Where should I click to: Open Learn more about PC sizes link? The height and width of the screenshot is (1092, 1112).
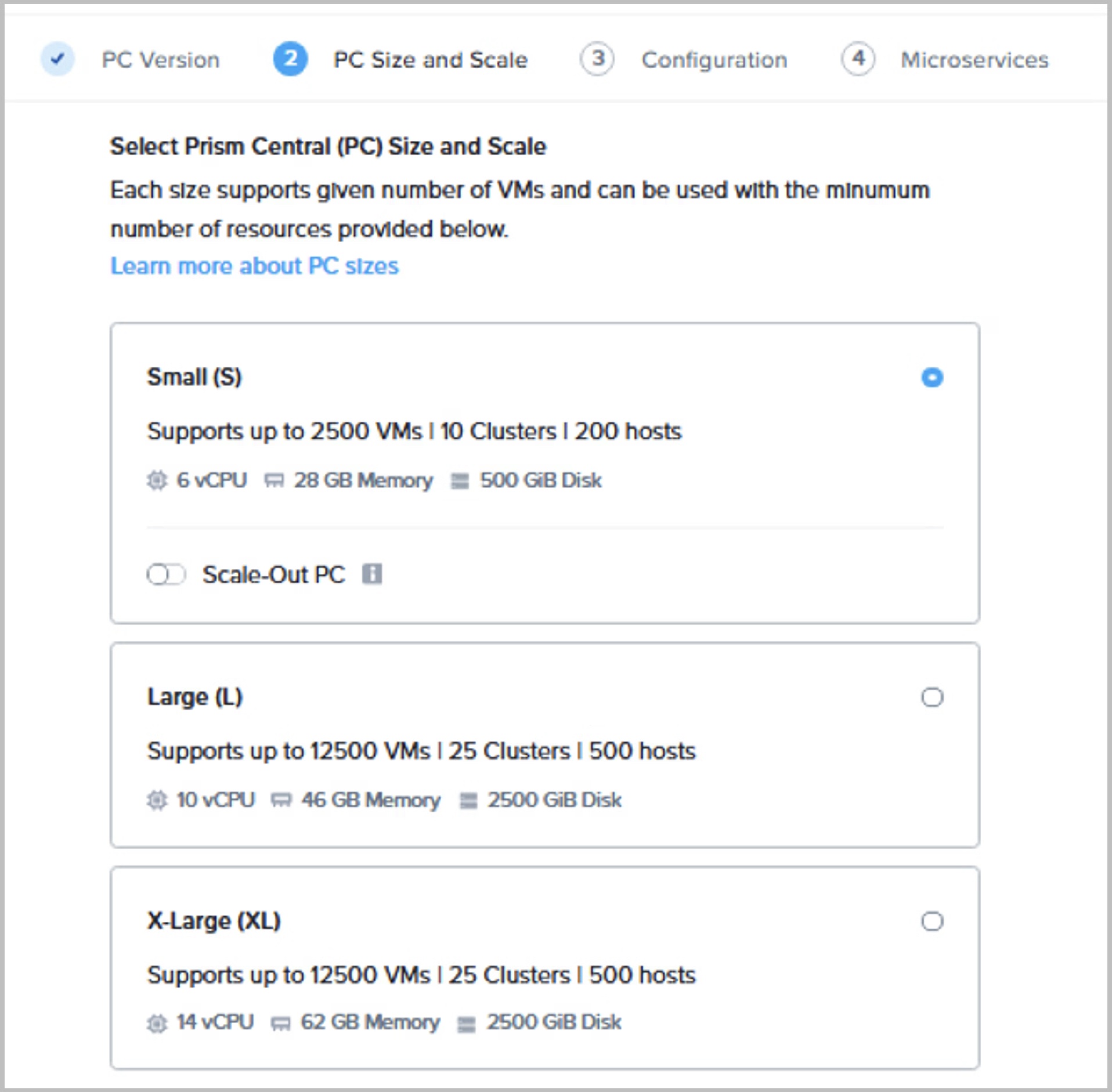(255, 266)
